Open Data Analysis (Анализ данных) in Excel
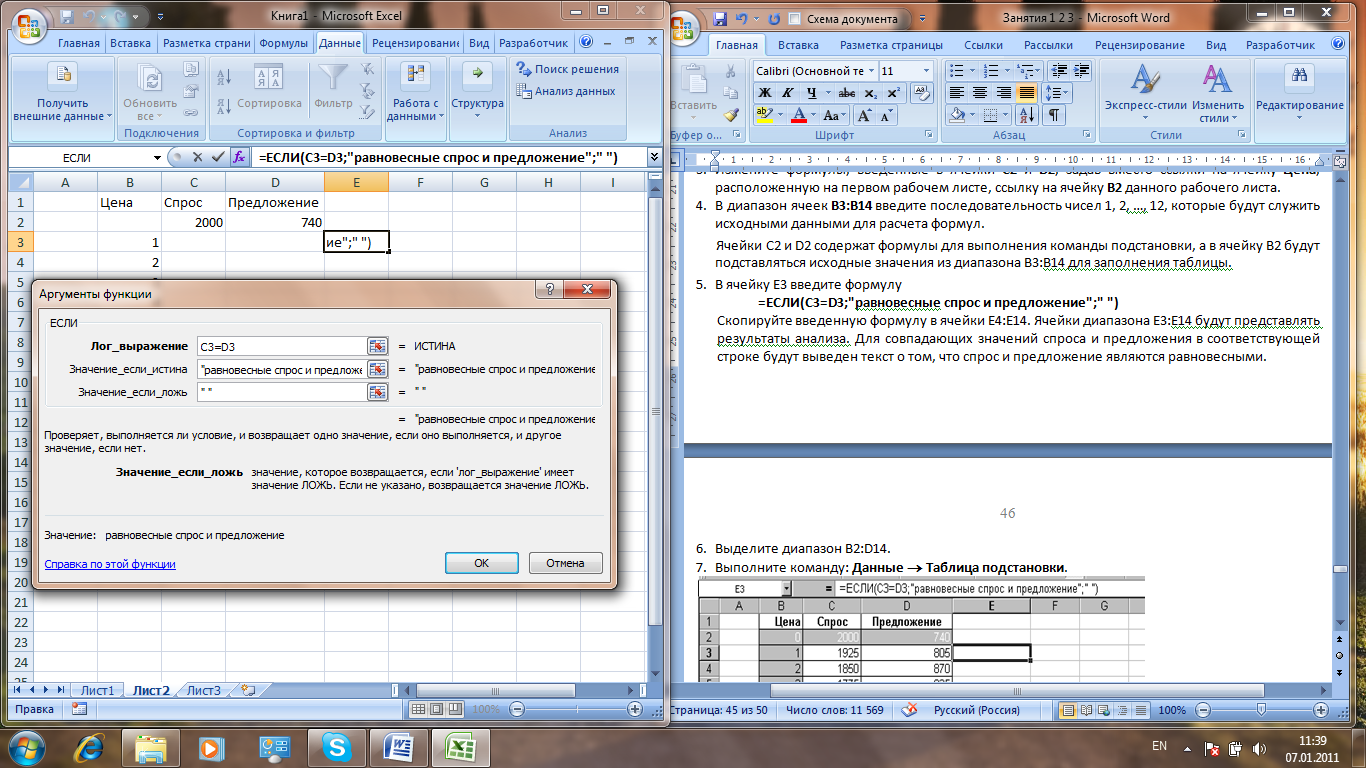The width and height of the screenshot is (1366, 768). click(x=566, y=91)
